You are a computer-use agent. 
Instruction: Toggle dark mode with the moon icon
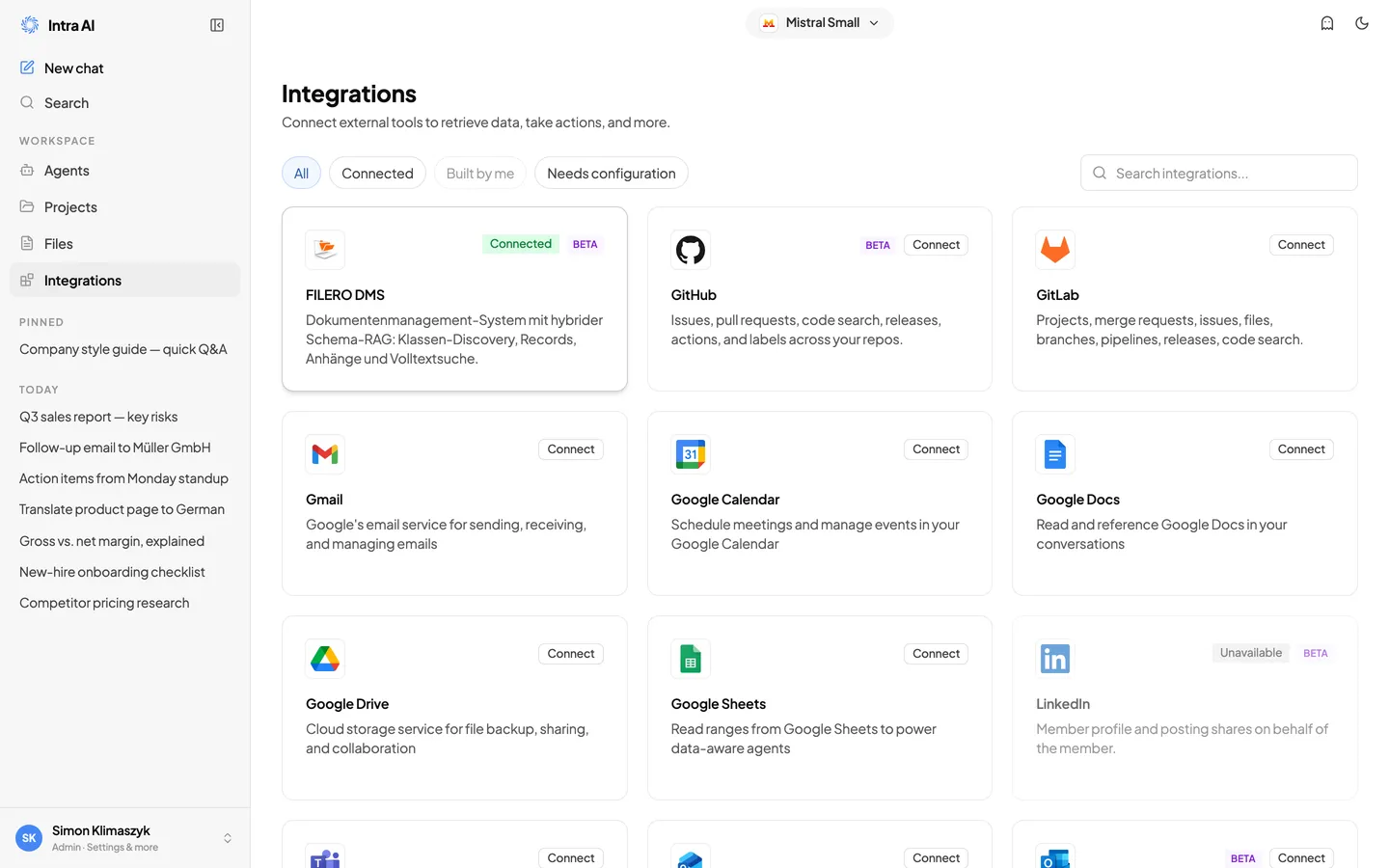1362,23
